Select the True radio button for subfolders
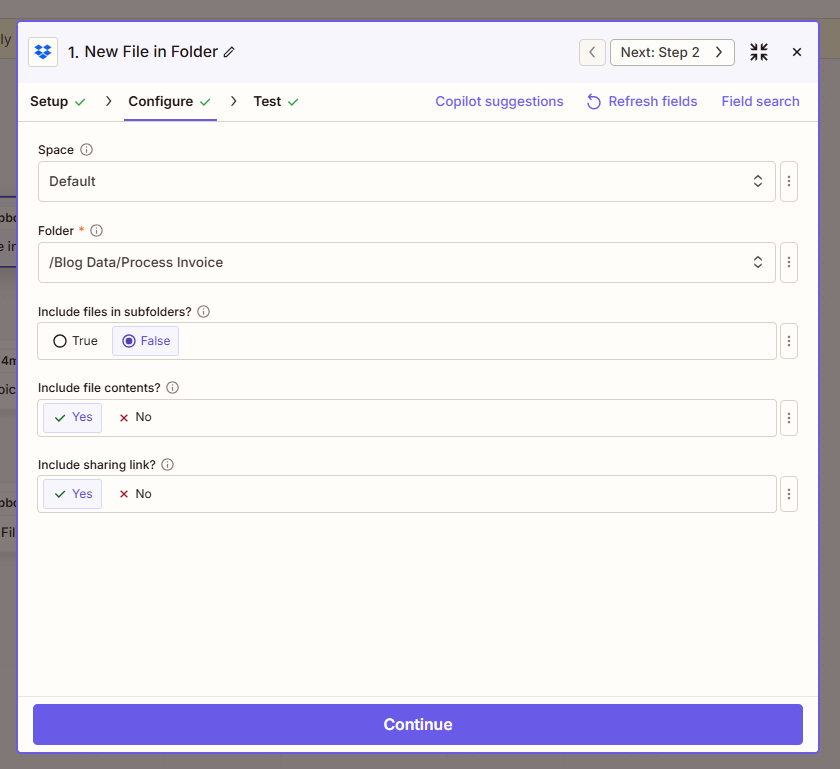Screen dimensions: 840x769 click(x=59, y=340)
